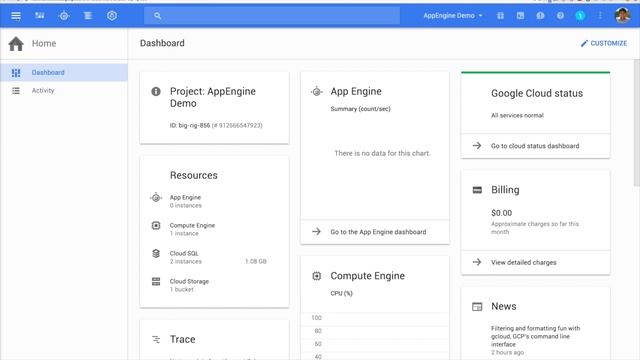The height and width of the screenshot is (360, 640).
Task: Click the Billing credit card icon
Action: [477, 190]
